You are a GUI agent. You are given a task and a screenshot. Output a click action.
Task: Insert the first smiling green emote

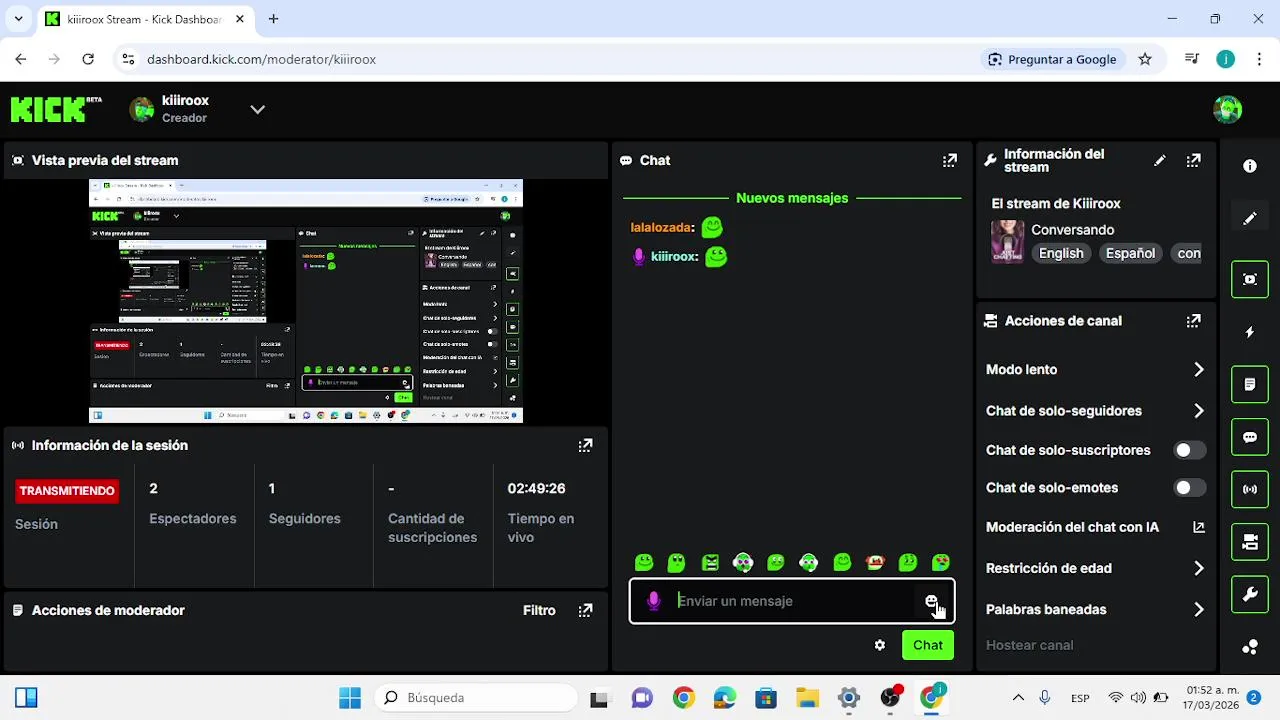644,563
